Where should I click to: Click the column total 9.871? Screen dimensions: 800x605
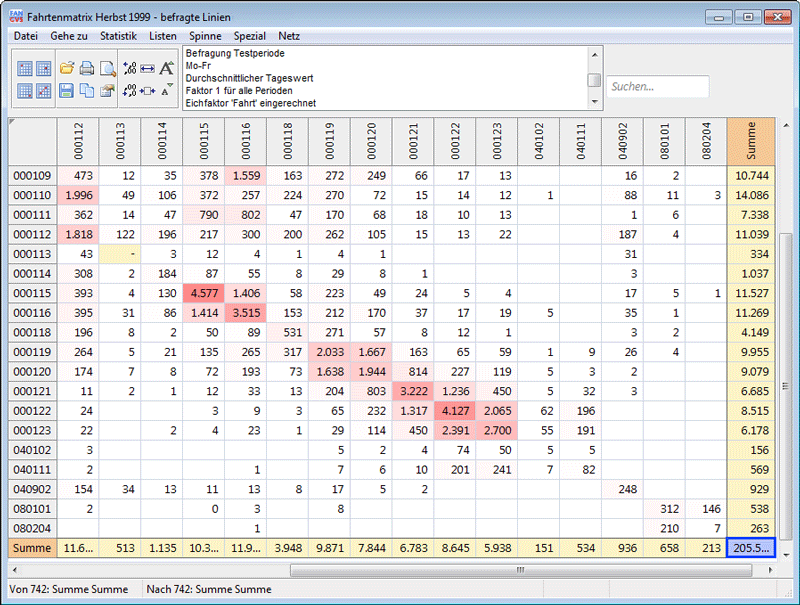point(329,548)
